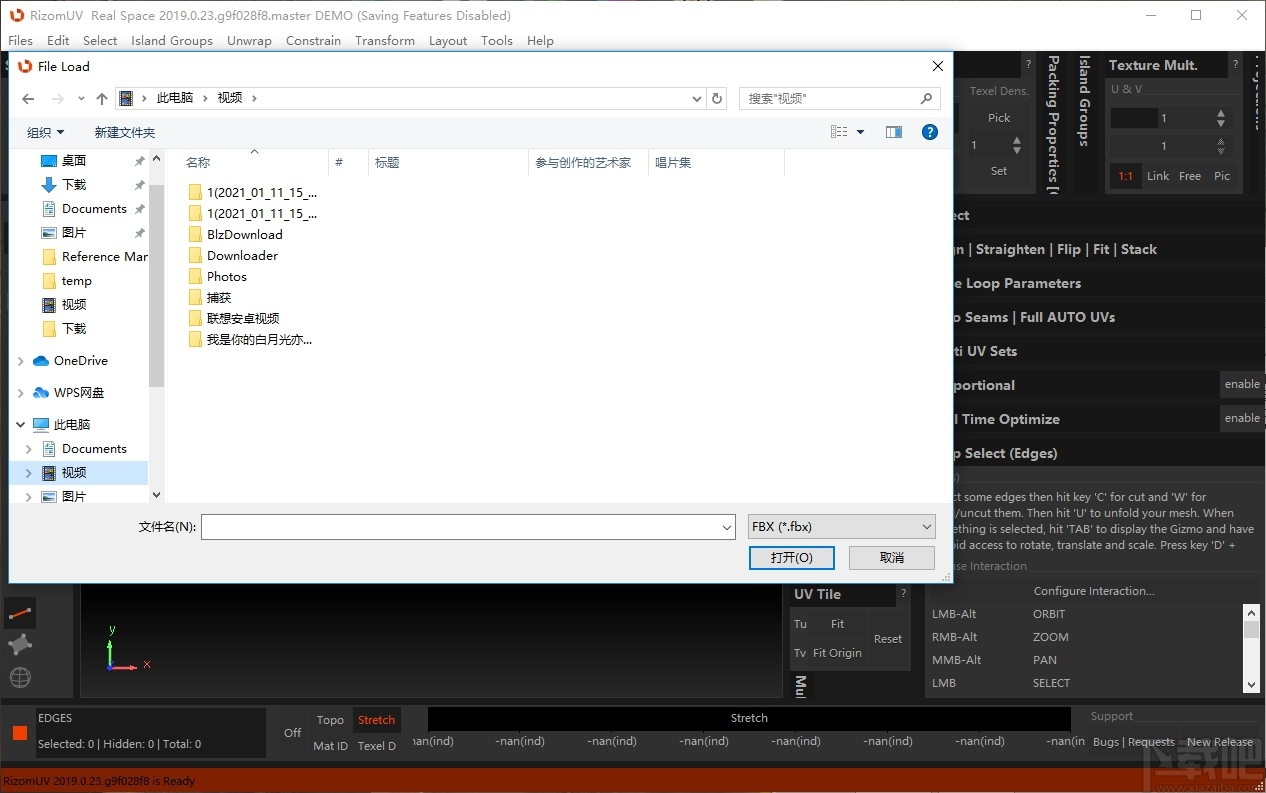Open the Island Groups menu

pyautogui.click(x=171, y=40)
